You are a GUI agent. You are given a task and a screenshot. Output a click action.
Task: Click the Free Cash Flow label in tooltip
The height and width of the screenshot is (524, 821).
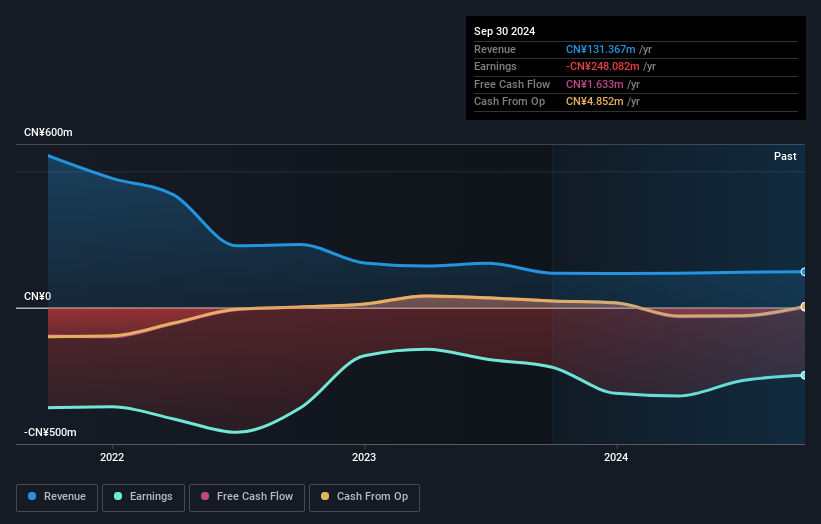tap(512, 84)
